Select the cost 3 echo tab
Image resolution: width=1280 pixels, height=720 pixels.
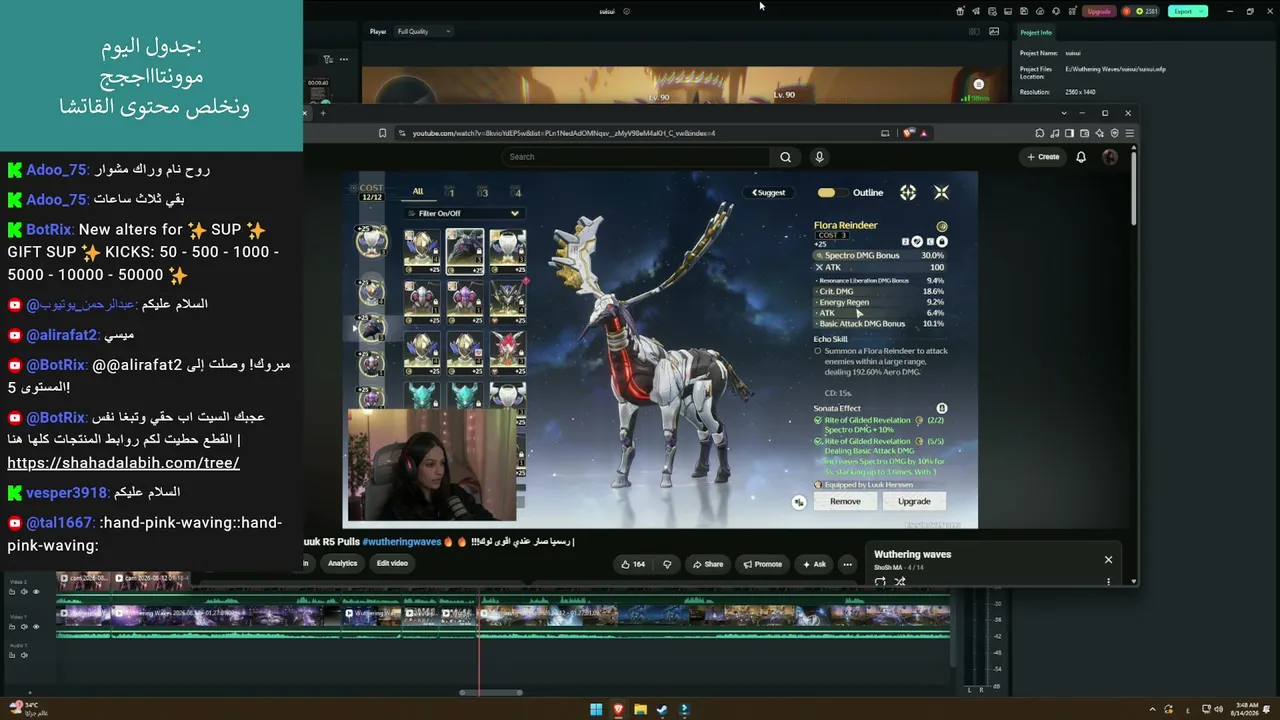click(x=483, y=192)
